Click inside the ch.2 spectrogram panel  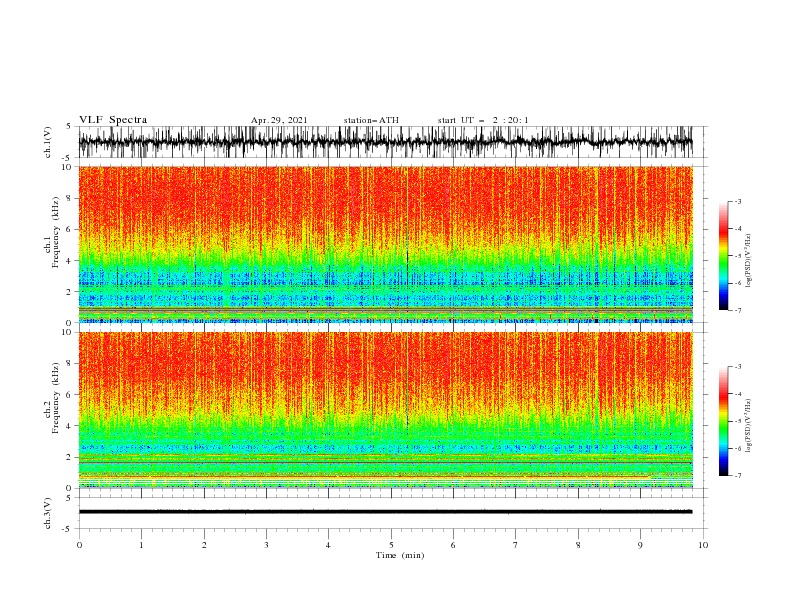[385, 410]
